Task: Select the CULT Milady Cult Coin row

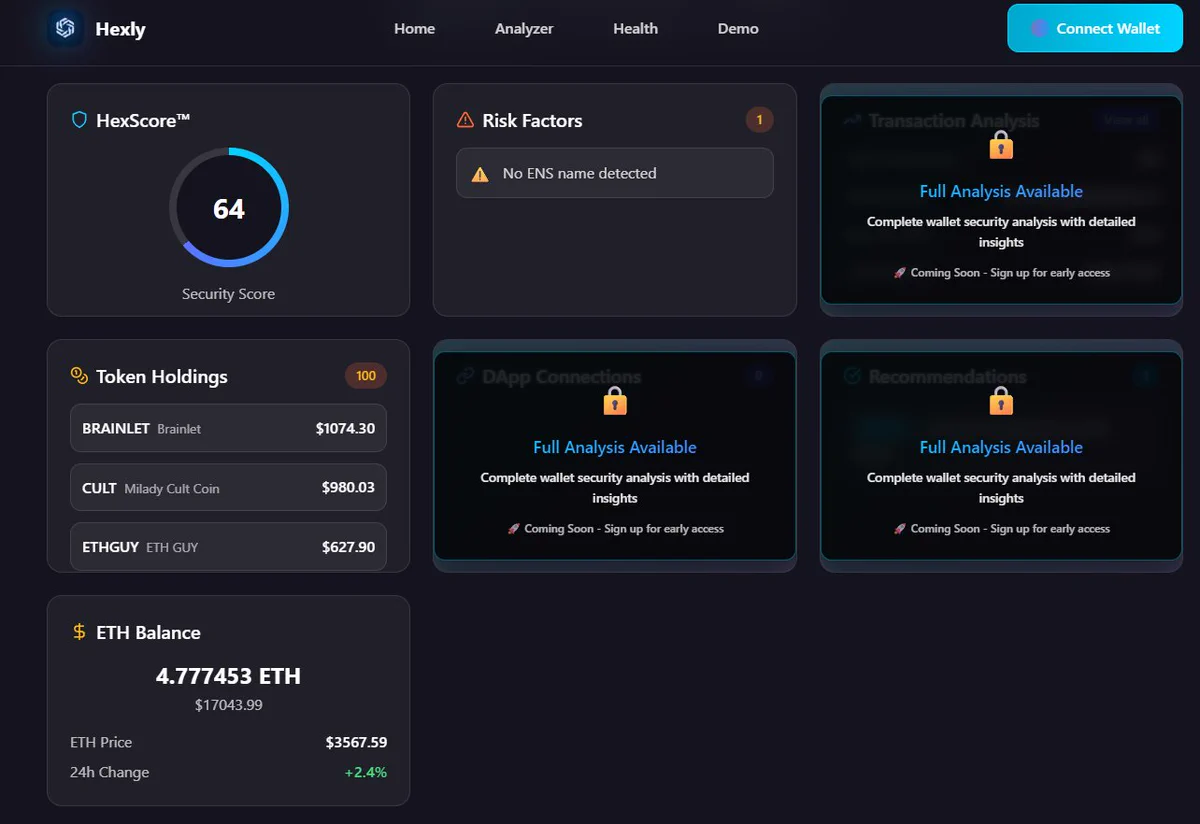Action: (x=228, y=488)
